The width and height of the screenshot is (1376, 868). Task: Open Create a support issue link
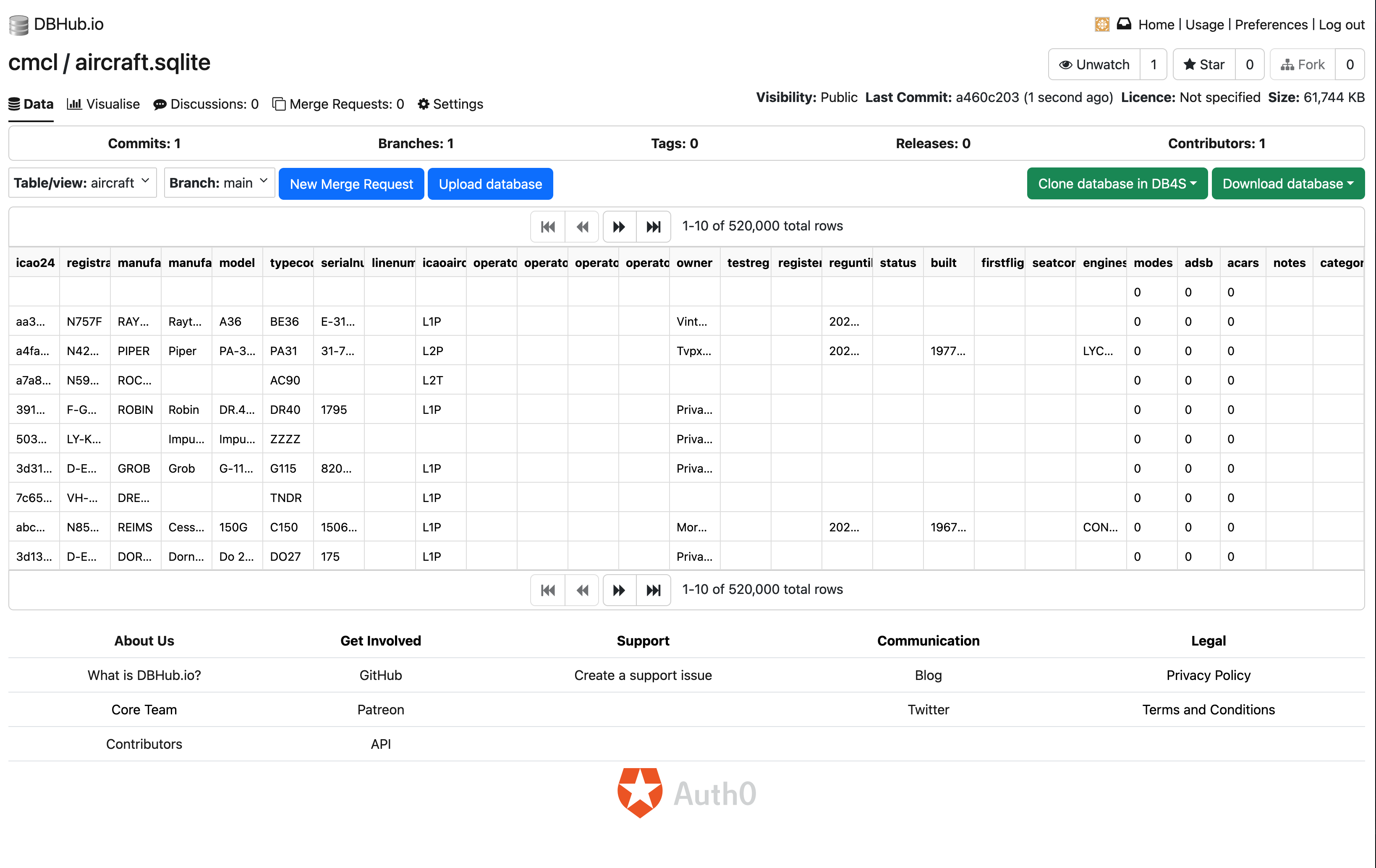coord(643,675)
